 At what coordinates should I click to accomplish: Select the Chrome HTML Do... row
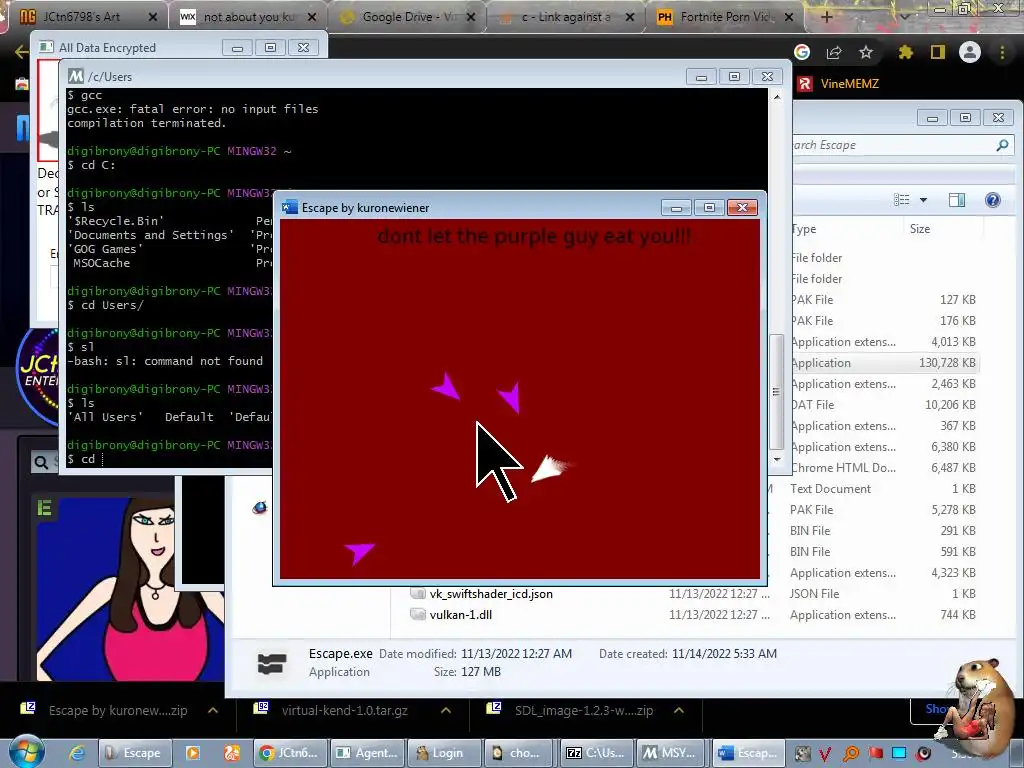883,468
